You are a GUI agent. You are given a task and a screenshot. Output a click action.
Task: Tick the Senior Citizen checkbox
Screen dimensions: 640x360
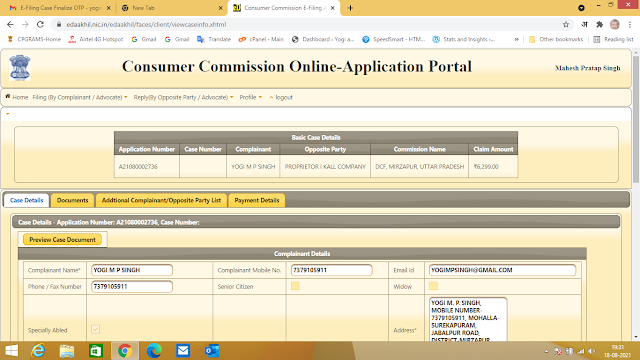point(295,286)
